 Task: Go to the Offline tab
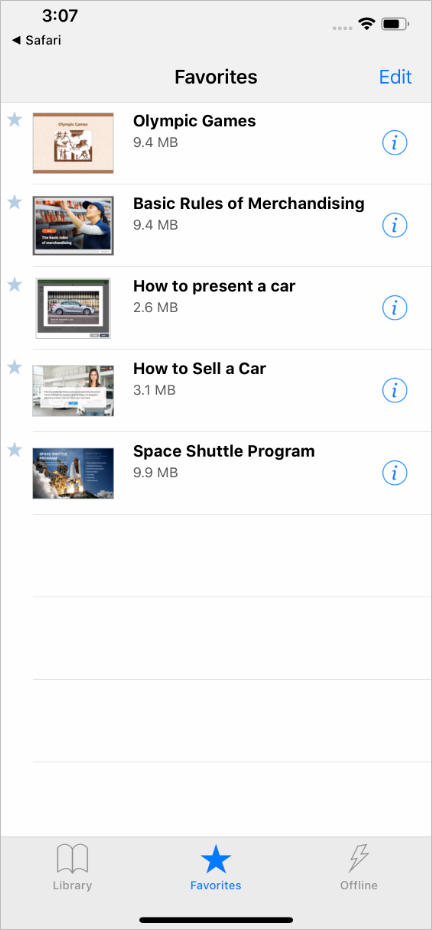pos(359,868)
